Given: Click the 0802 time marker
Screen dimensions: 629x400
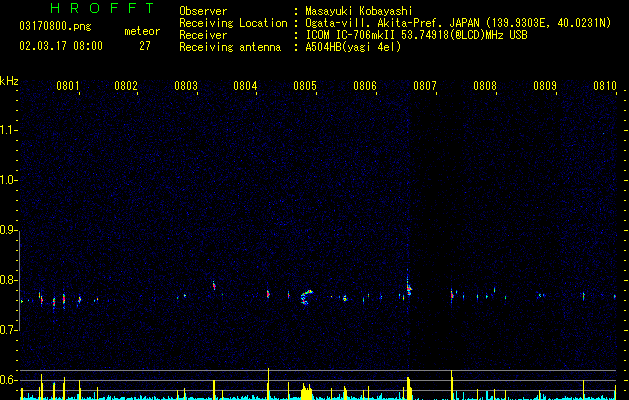Looking at the screenshot, I should [x=126, y=86].
